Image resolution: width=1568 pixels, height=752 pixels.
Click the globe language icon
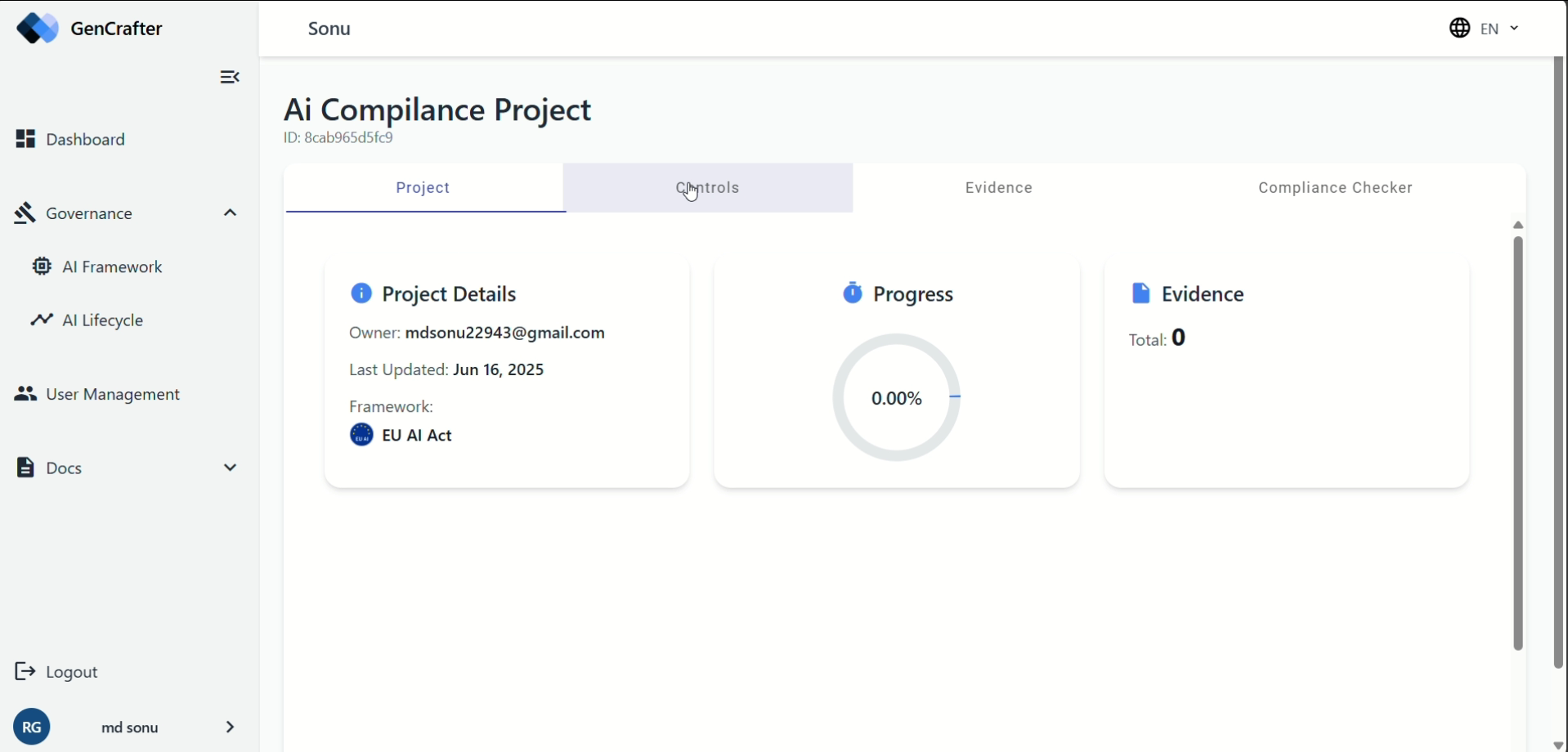pyautogui.click(x=1460, y=29)
